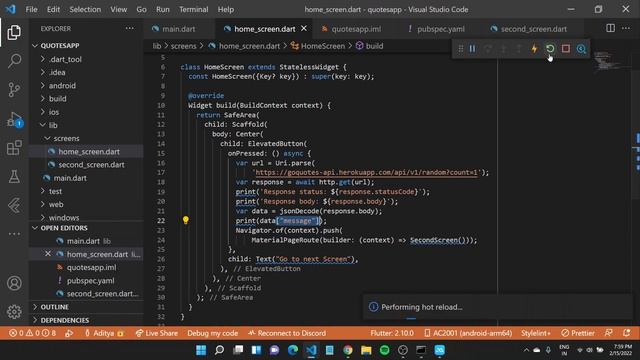Select the AC2001 device in status bar
Screen dimensions: 640x360
468,333
